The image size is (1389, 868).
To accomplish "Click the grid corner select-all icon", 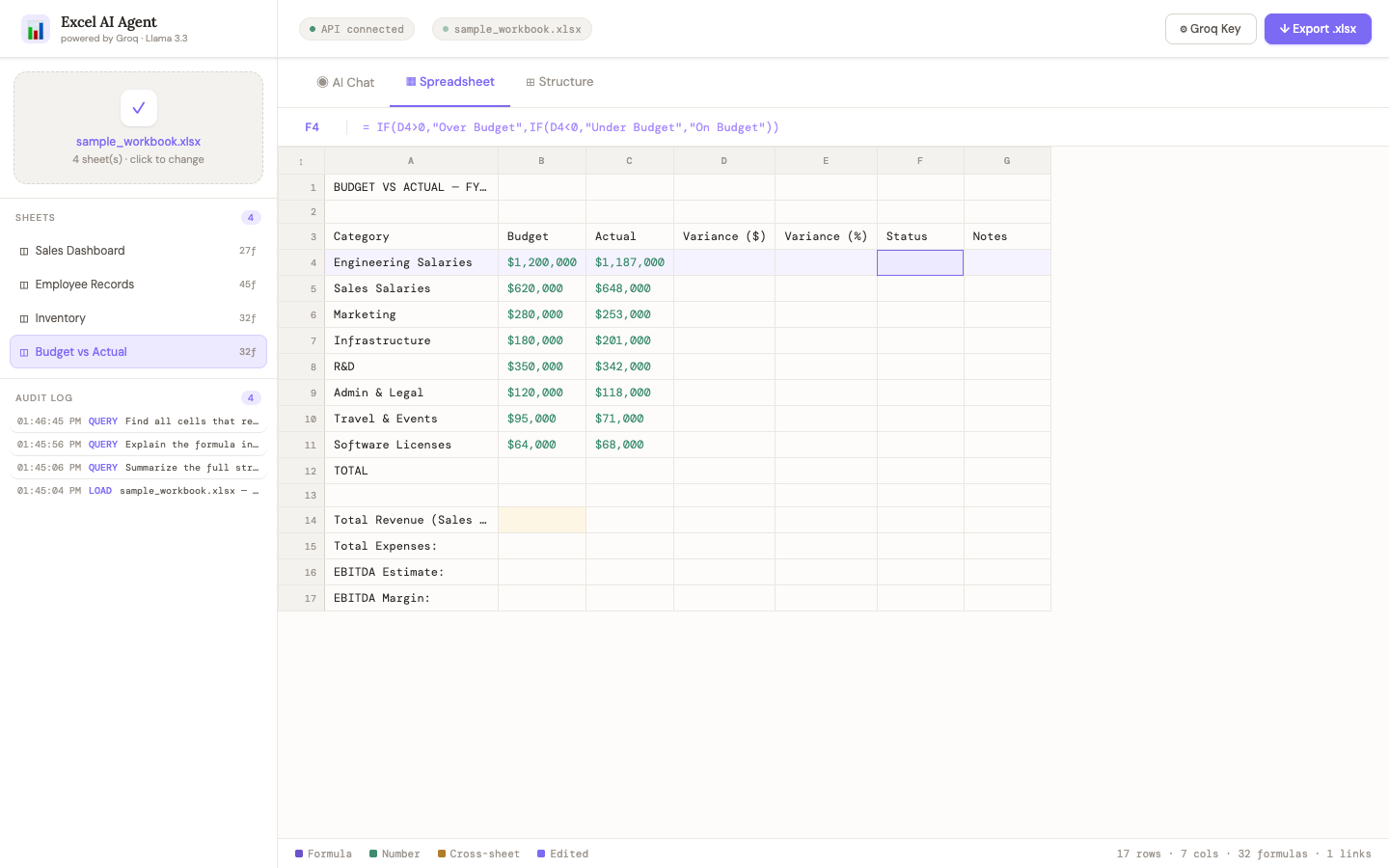I will point(301,161).
